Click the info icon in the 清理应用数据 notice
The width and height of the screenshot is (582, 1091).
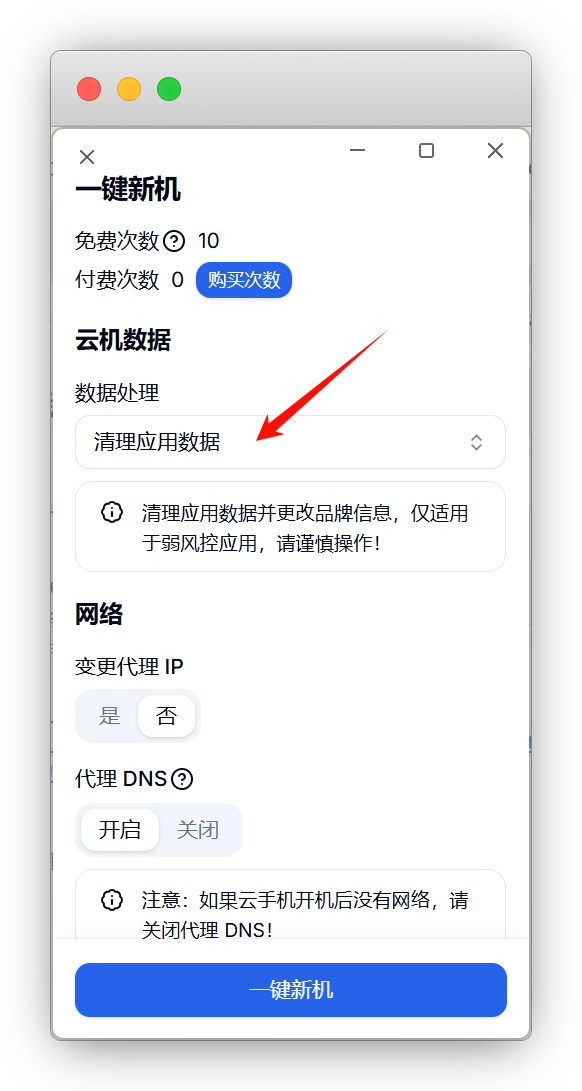(111, 513)
